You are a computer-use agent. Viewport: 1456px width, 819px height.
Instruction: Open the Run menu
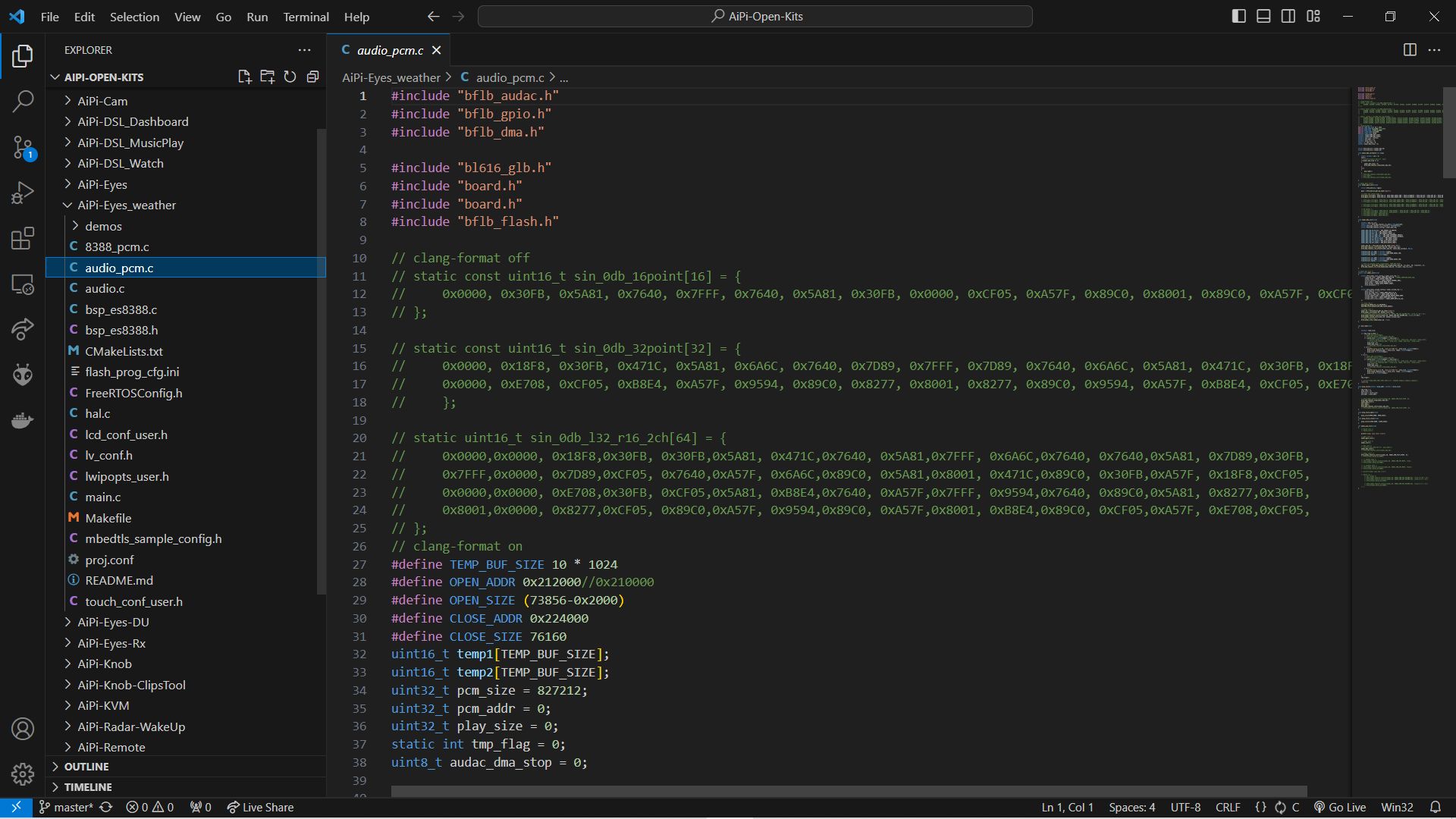click(x=257, y=17)
